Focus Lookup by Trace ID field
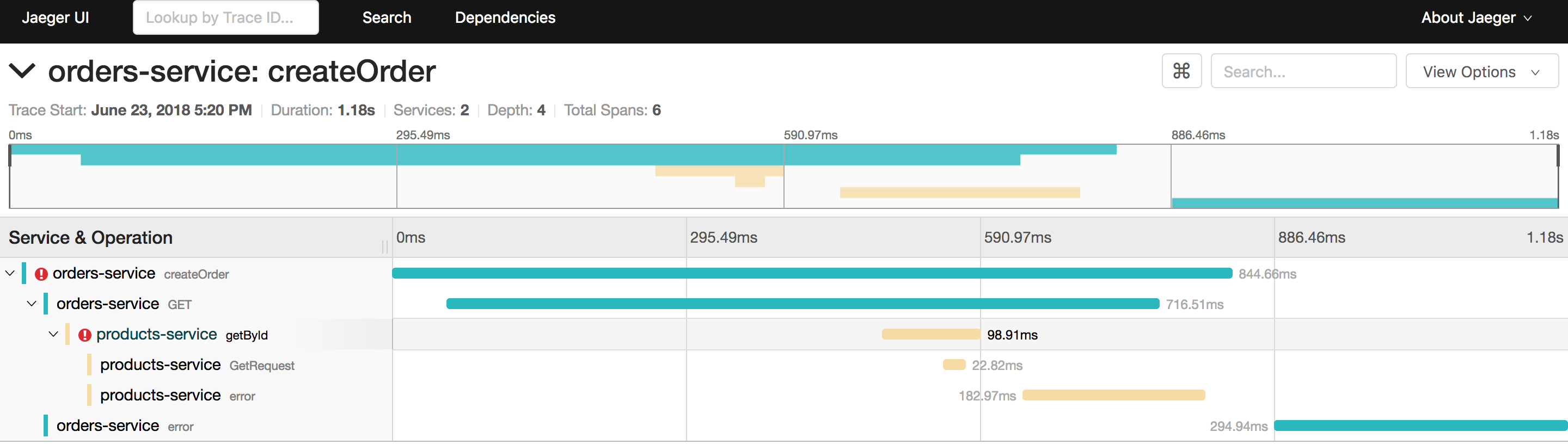Image resolution: width=1568 pixels, height=444 pixels. point(226,17)
